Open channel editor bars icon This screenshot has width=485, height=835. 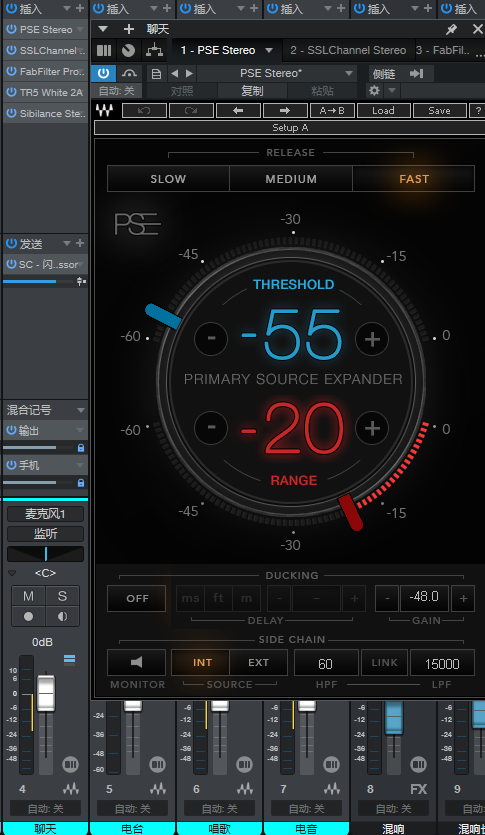click(104, 51)
